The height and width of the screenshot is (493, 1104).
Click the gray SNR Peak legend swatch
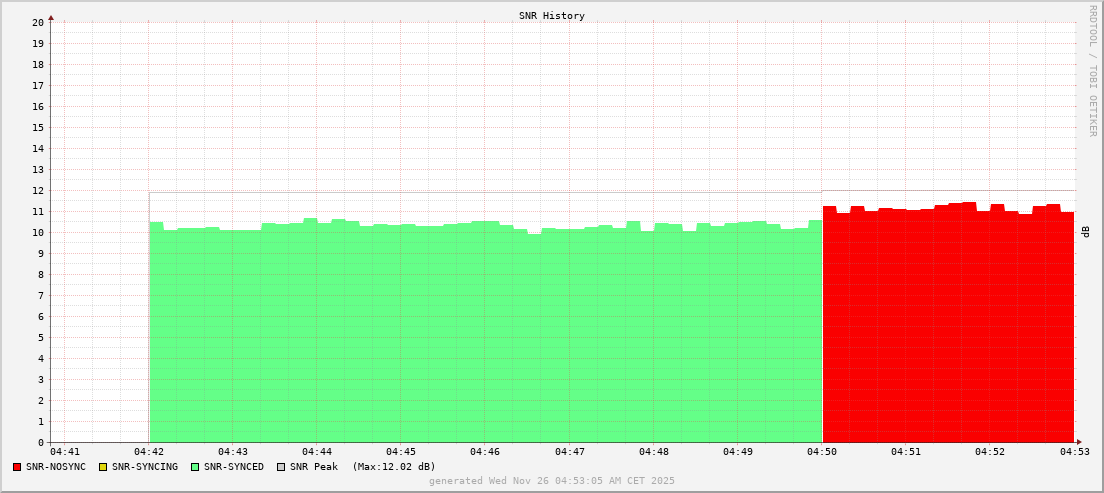pos(281,467)
